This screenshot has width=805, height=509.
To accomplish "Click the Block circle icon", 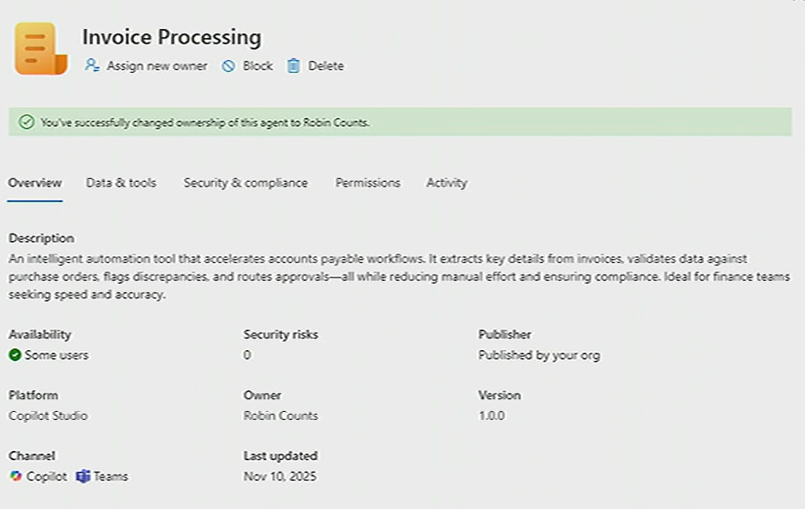I will (x=229, y=66).
